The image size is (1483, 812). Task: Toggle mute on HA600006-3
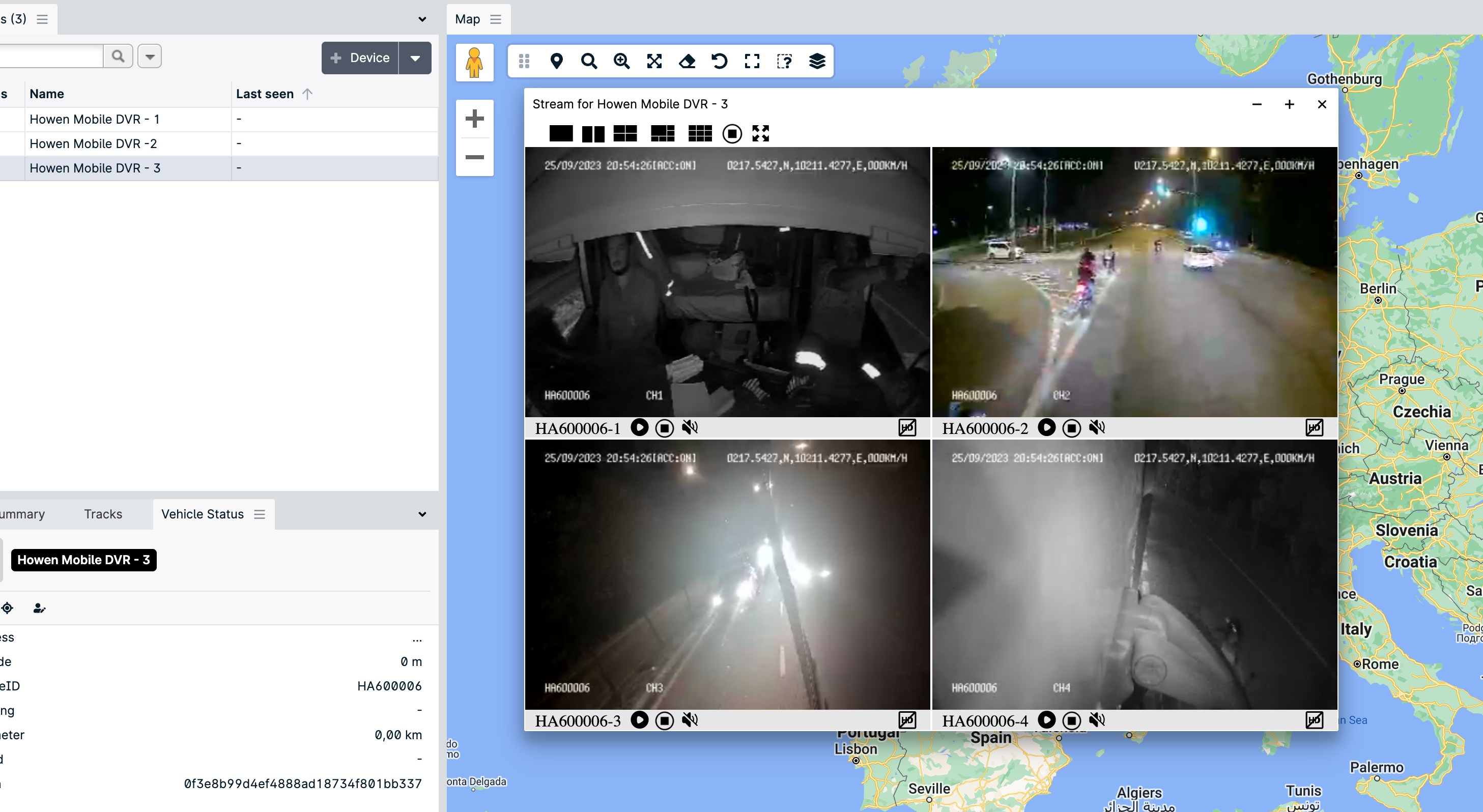690,720
